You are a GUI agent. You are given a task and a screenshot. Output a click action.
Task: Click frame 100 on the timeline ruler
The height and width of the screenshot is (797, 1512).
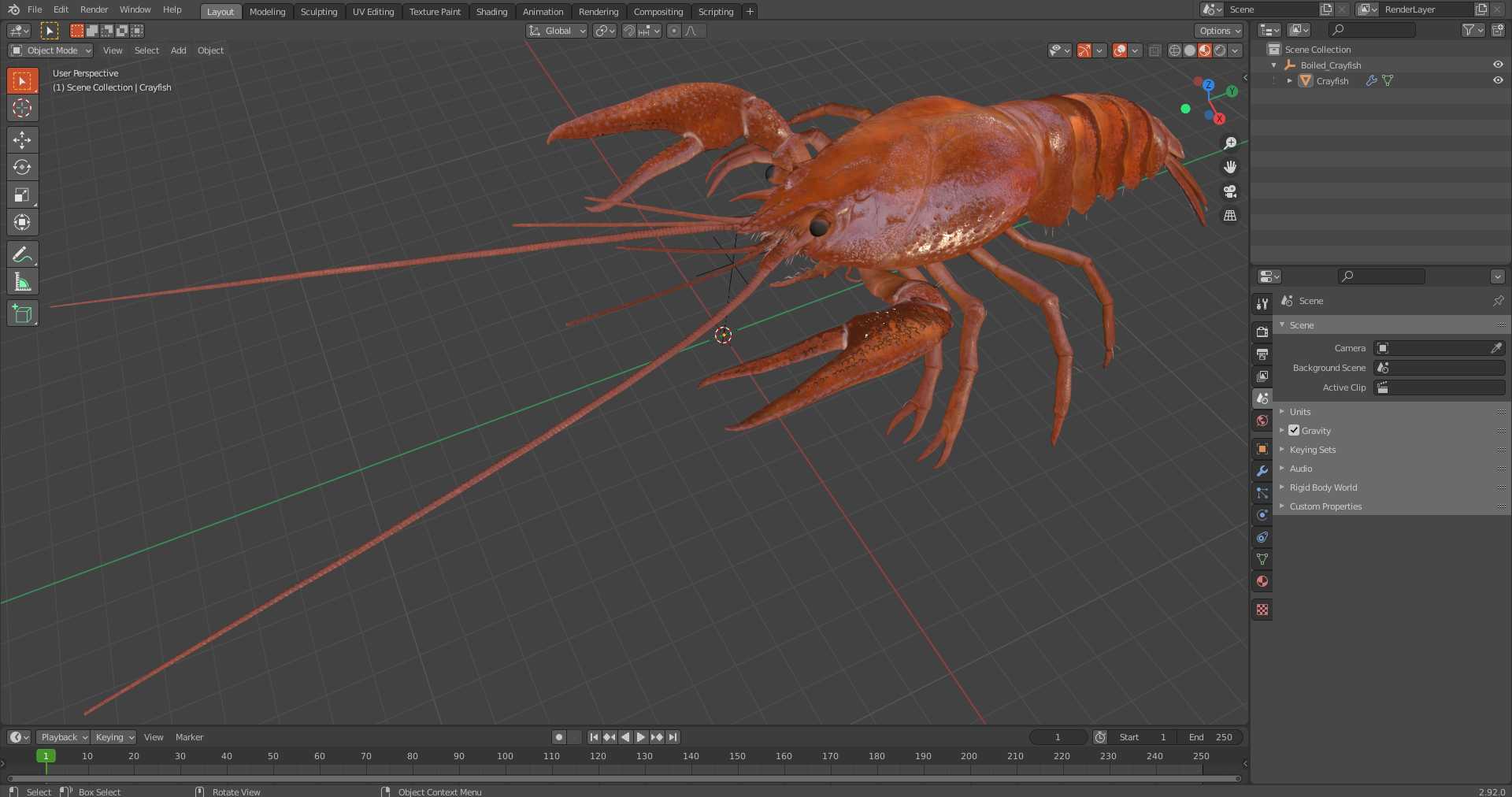click(x=505, y=756)
